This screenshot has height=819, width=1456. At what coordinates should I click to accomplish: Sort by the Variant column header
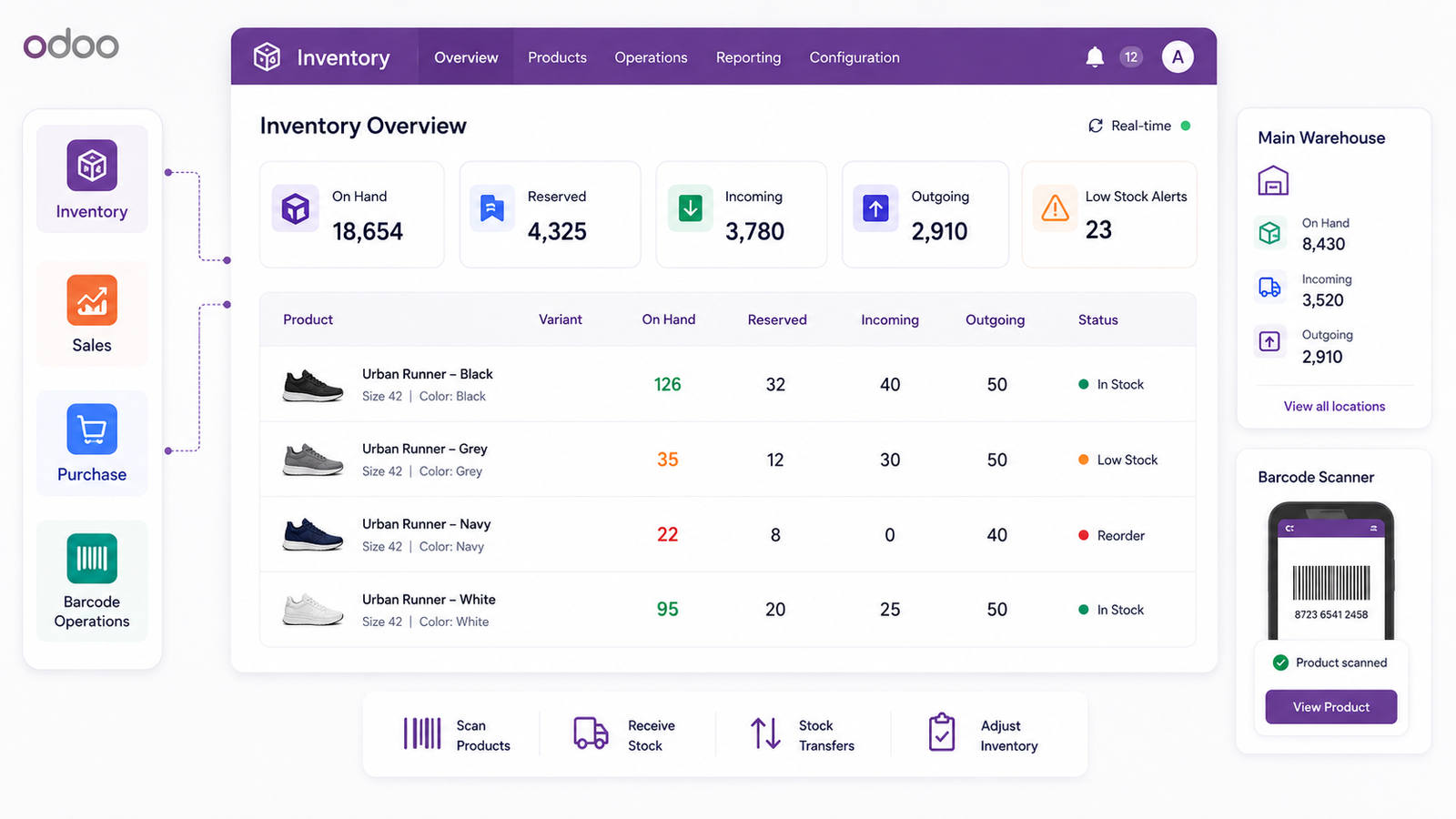tap(561, 319)
